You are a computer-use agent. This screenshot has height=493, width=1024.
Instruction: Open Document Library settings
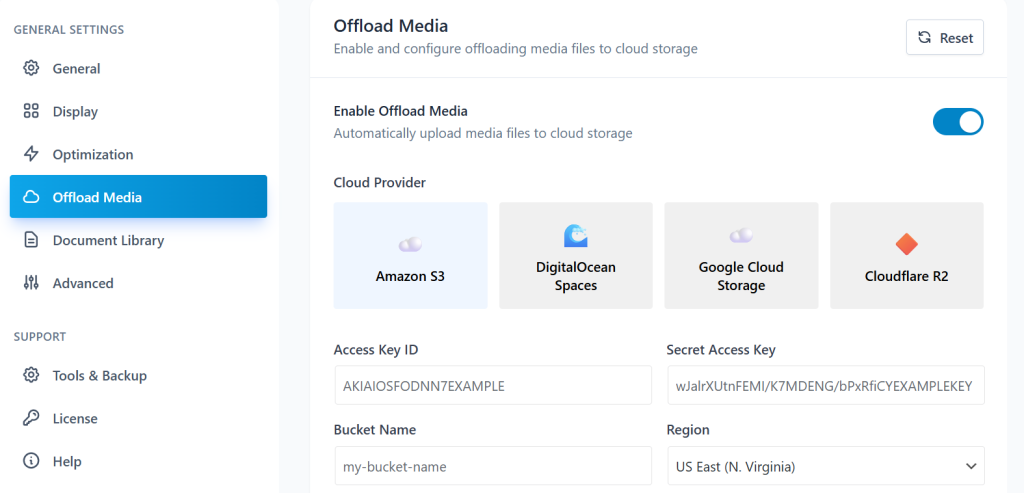pyautogui.click(x=138, y=240)
